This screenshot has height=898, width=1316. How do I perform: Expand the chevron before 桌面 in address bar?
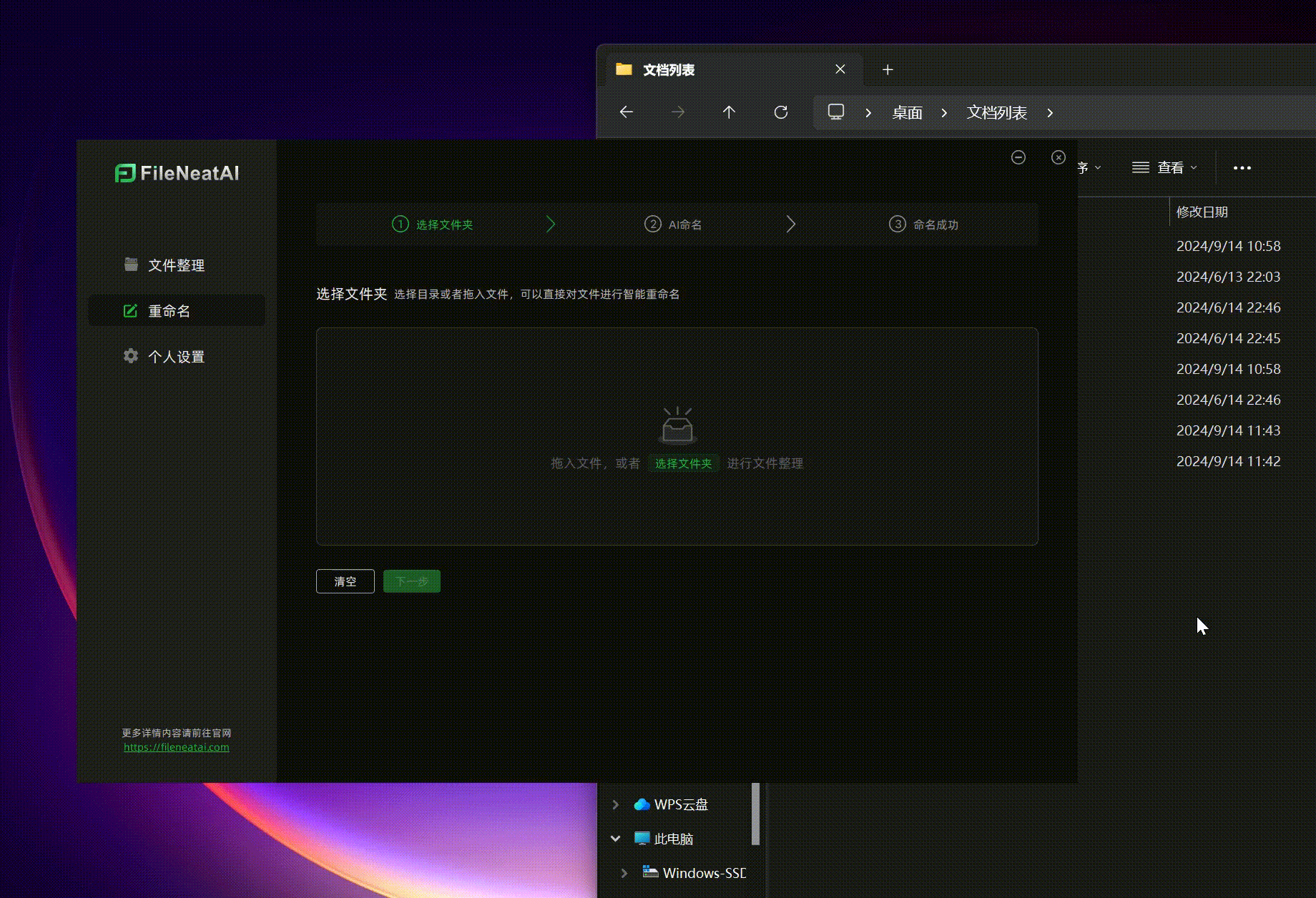click(868, 113)
